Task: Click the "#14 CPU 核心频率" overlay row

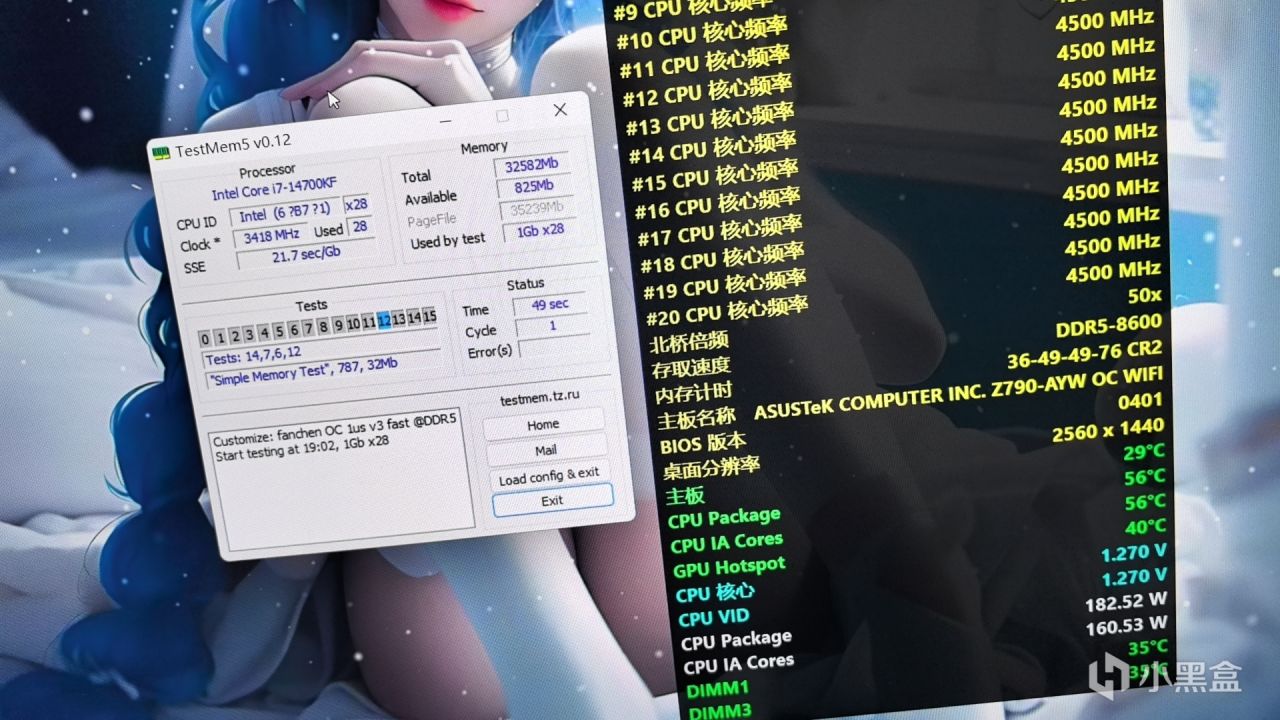Action: point(713,148)
